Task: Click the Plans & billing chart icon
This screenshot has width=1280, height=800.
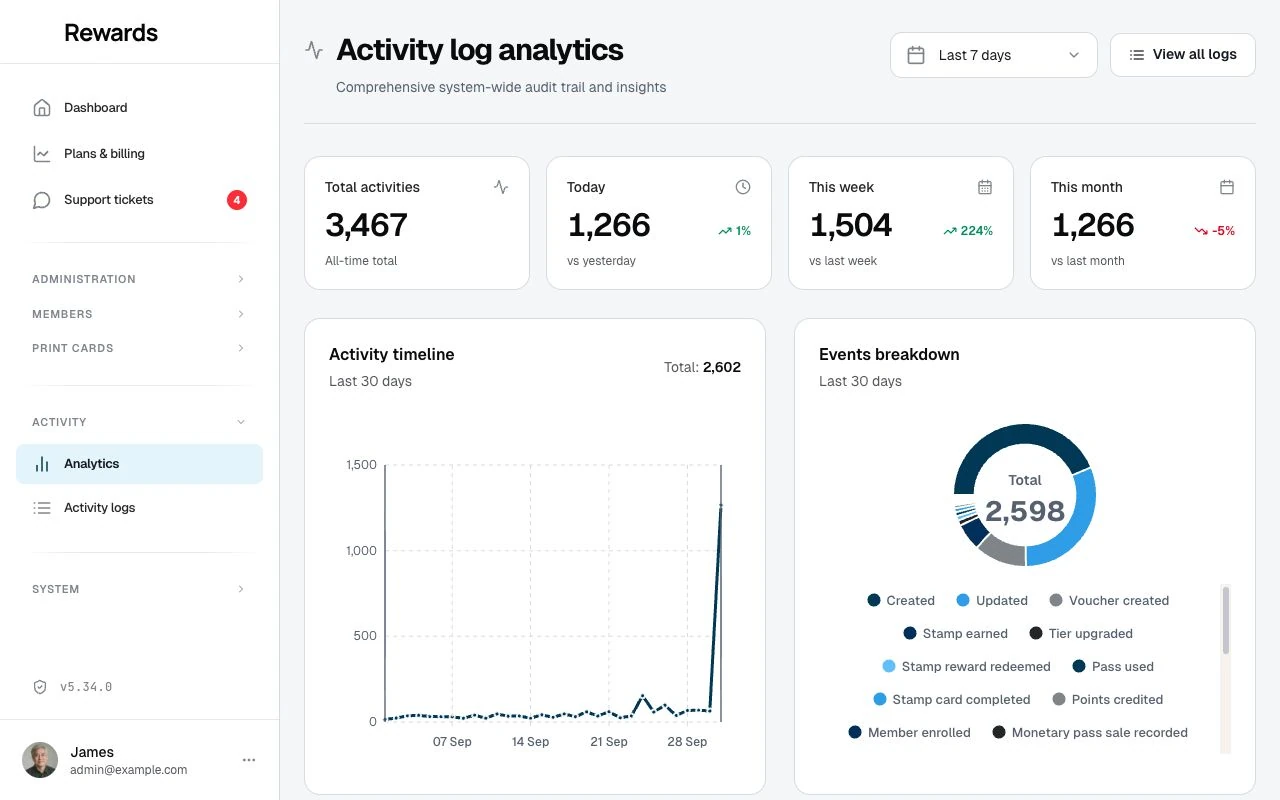Action: pyautogui.click(x=41, y=154)
